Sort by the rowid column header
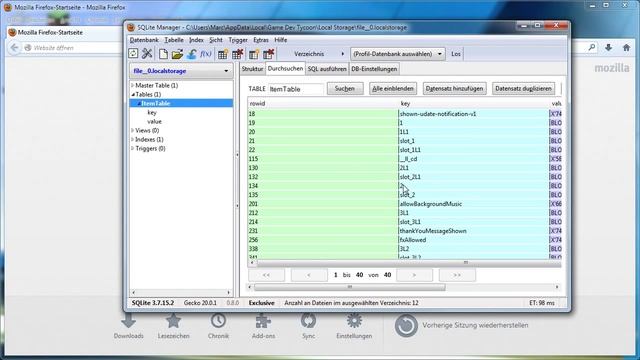The image size is (640, 360). point(322,104)
